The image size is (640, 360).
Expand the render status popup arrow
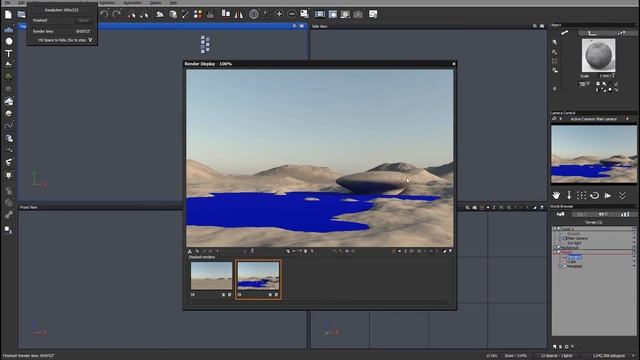[x=90, y=40]
